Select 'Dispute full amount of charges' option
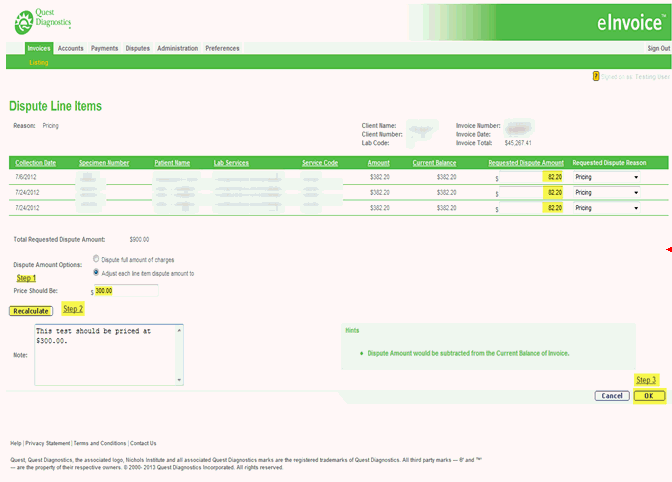 [x=96, y=258]
